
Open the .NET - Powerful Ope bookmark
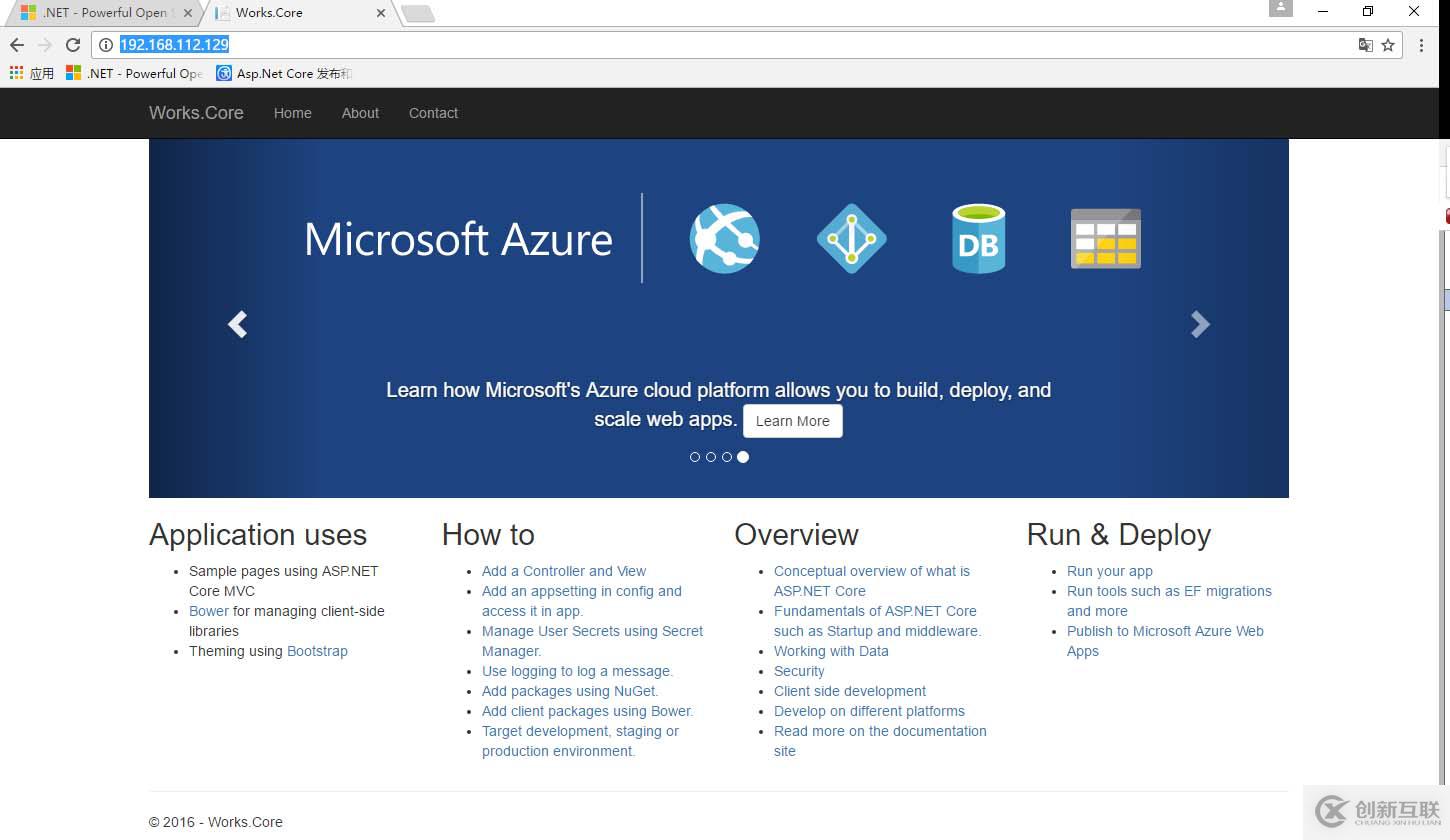coord(134,73)
